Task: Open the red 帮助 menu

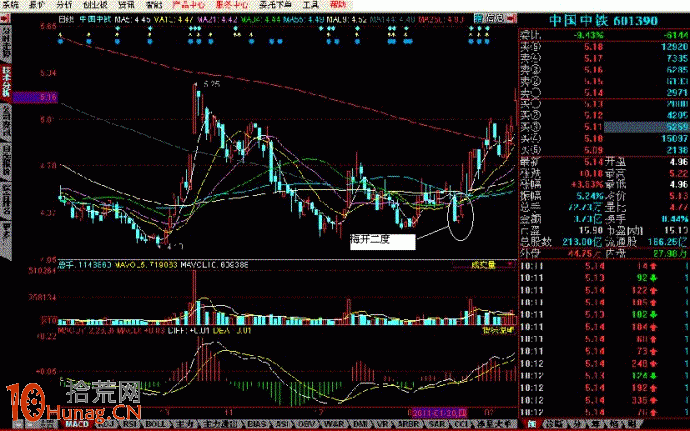Action: click(x=338, y=5)
